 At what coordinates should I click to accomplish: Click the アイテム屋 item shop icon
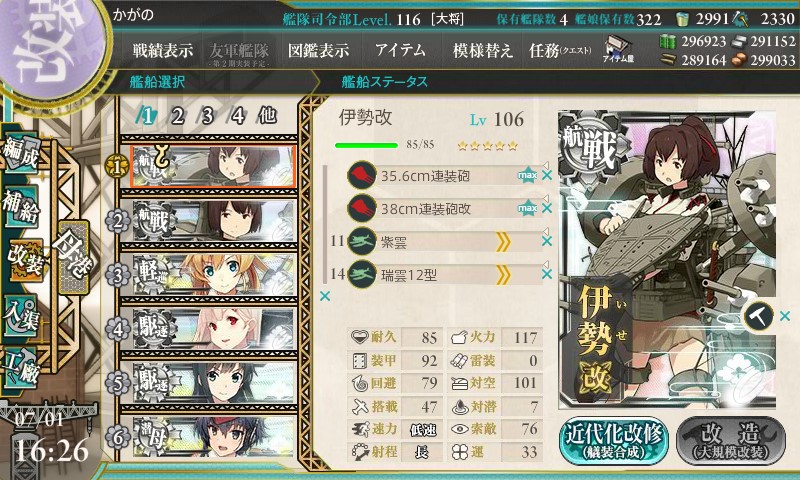point(618,49)
